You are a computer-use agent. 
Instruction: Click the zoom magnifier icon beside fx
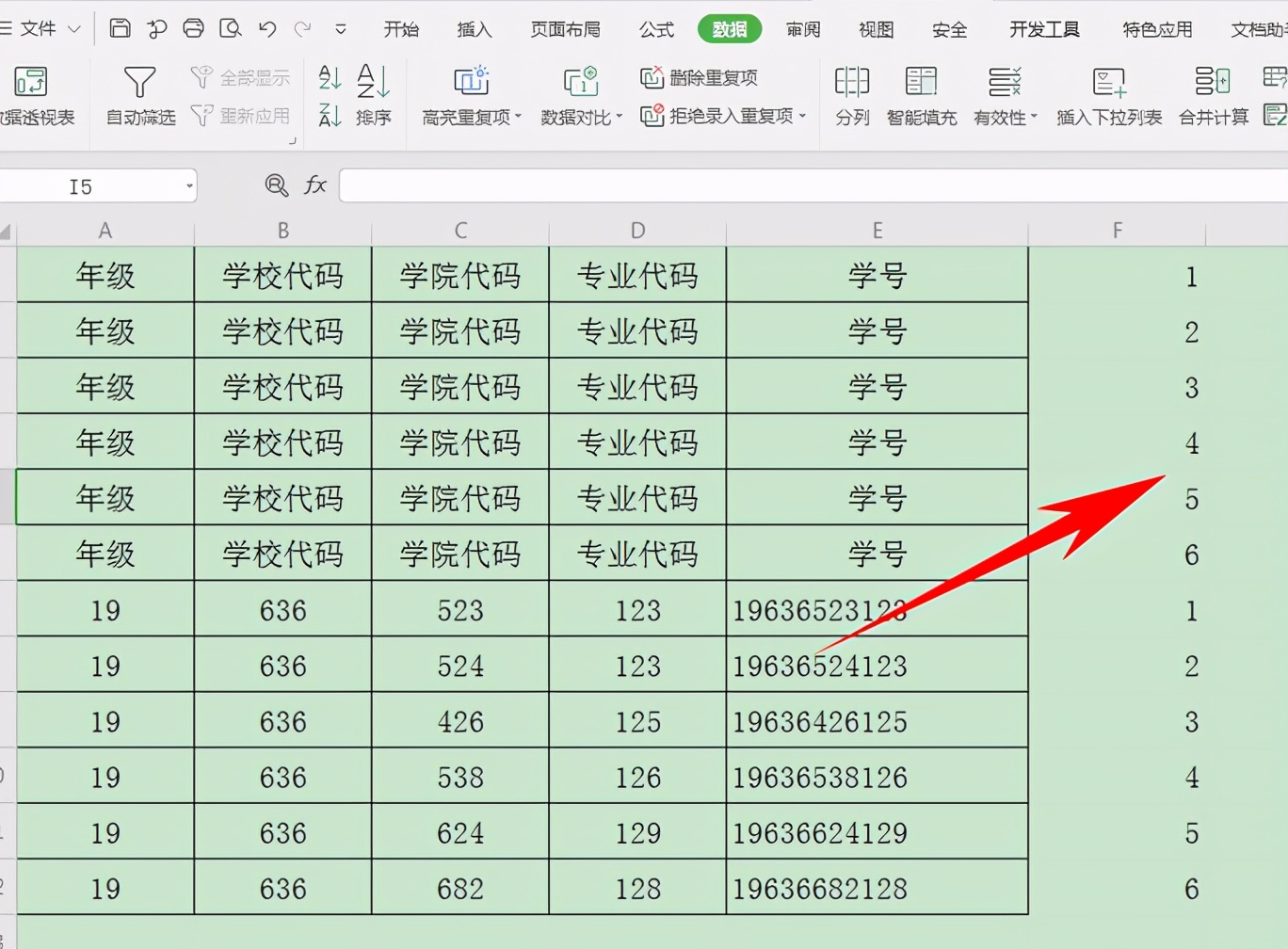(x=276, y=185)
